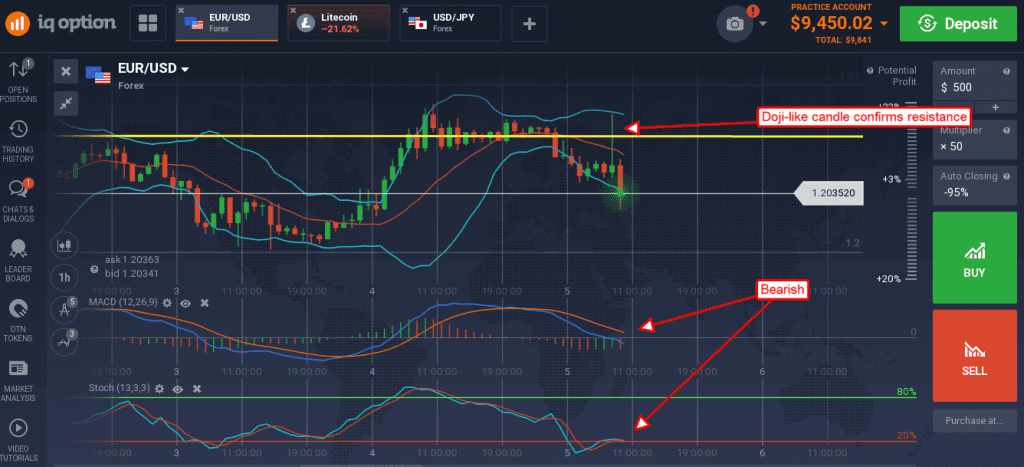Click the ask 1.20363 text
Viewport: 1024px width, 467px height.
click(x=131, y=260)
